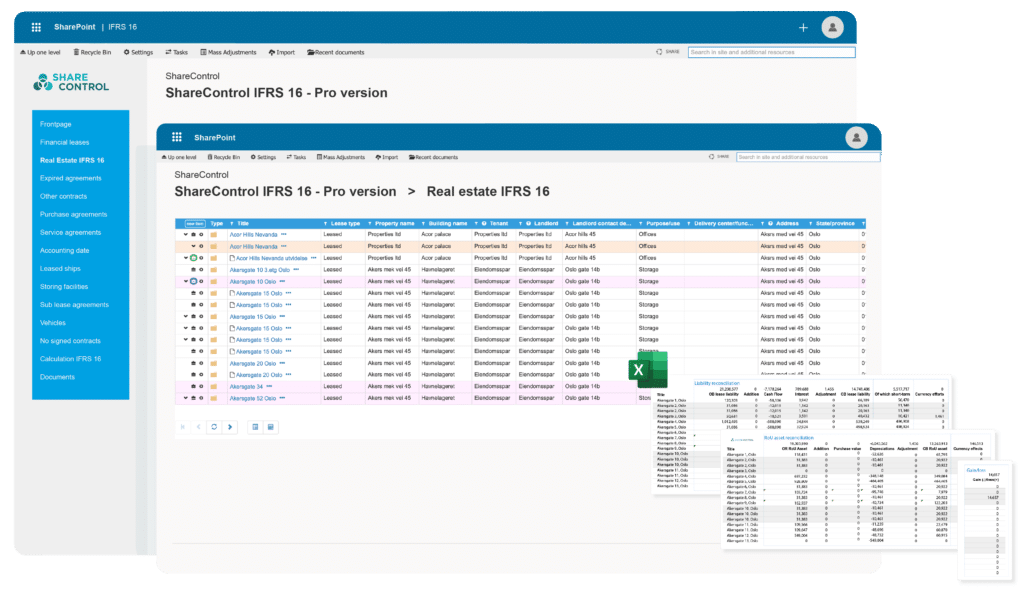
Task: Expand the Acor Hills Nevanda utvidelse row
Action: click(x=185, y=258)
